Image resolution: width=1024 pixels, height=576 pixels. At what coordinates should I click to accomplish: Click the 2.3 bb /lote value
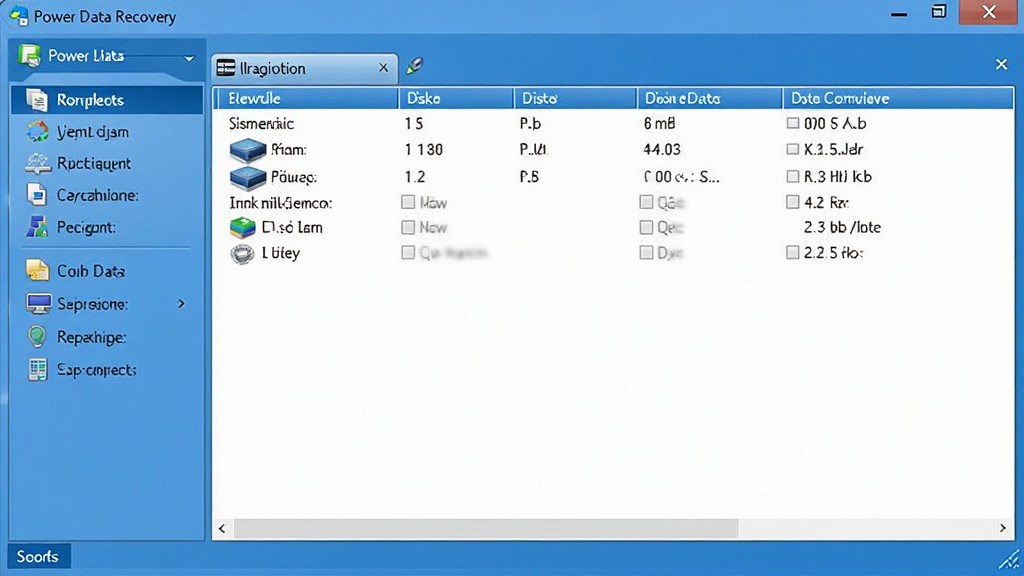pos(842,227)
